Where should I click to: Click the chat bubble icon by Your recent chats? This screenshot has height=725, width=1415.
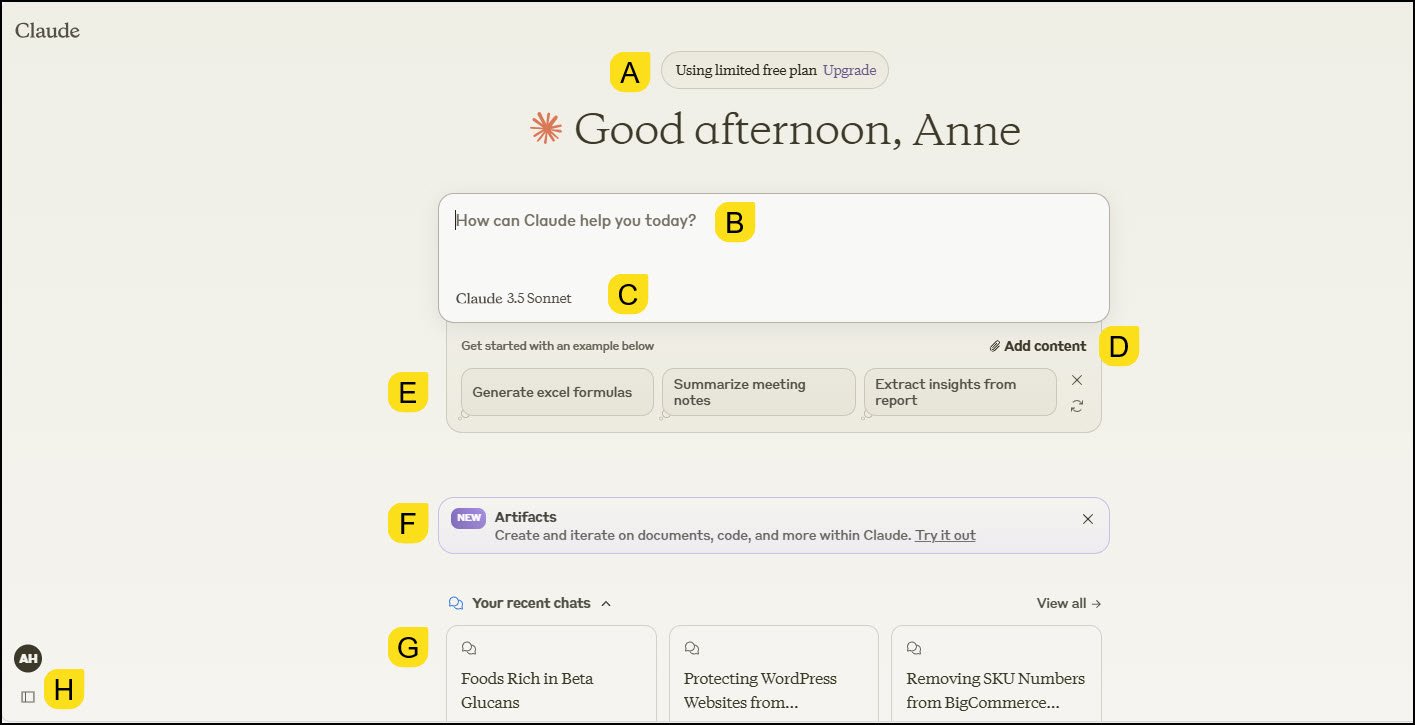pyautogui.click(x=457, y=603)
